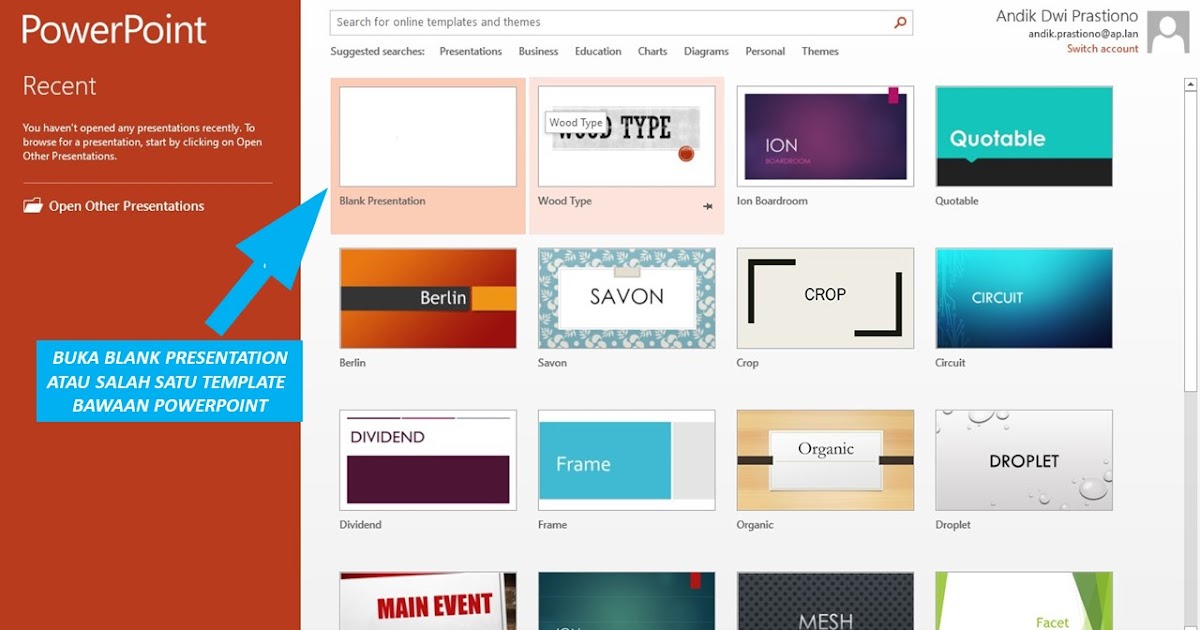
Task: Search Personal suggested category
Action: 765,51
